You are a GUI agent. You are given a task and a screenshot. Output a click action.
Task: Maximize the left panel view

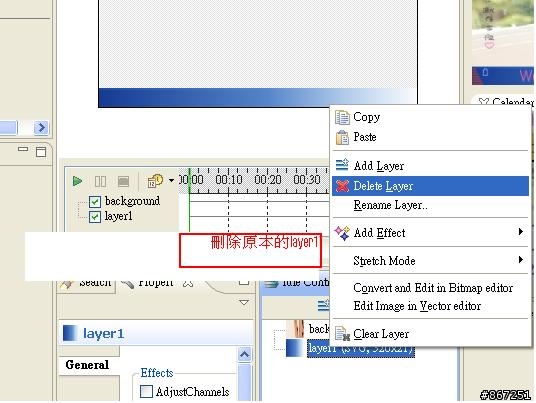[41, 152]
